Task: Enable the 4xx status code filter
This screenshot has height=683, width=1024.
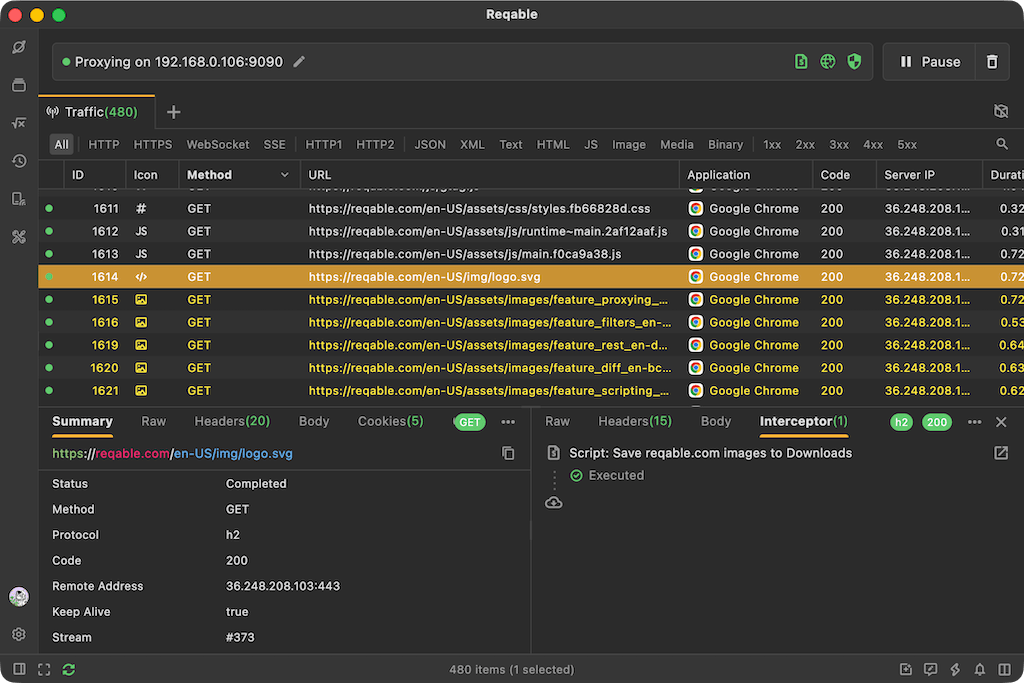Action: click(872, 145)
